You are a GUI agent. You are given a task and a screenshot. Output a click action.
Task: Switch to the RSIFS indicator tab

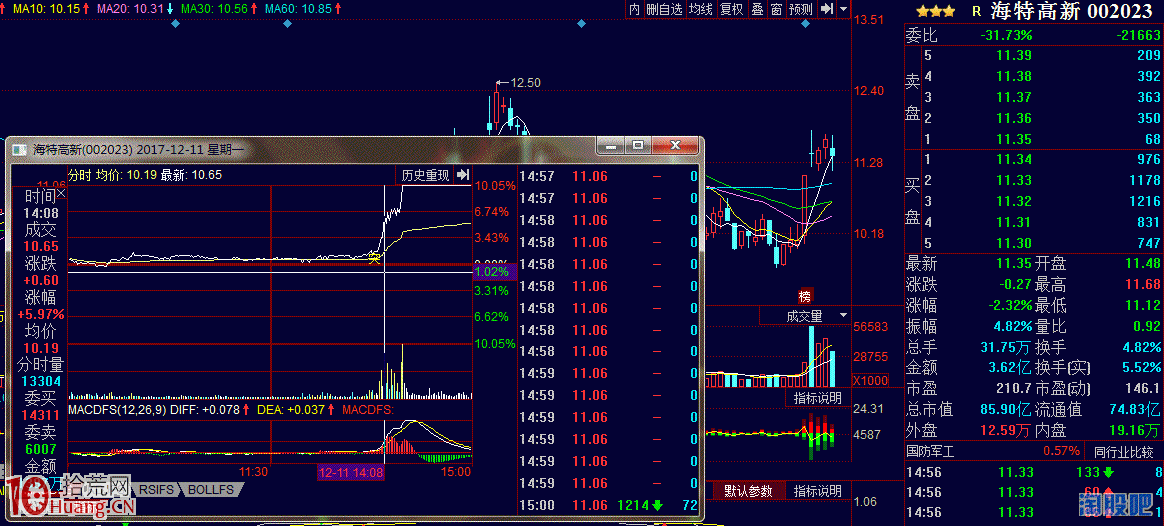(x=157, y=490)
